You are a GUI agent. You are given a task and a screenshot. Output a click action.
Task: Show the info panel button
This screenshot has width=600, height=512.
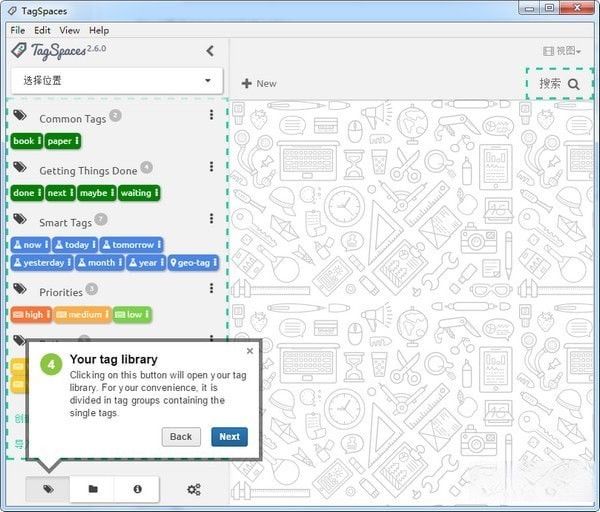tap(137, 489)
